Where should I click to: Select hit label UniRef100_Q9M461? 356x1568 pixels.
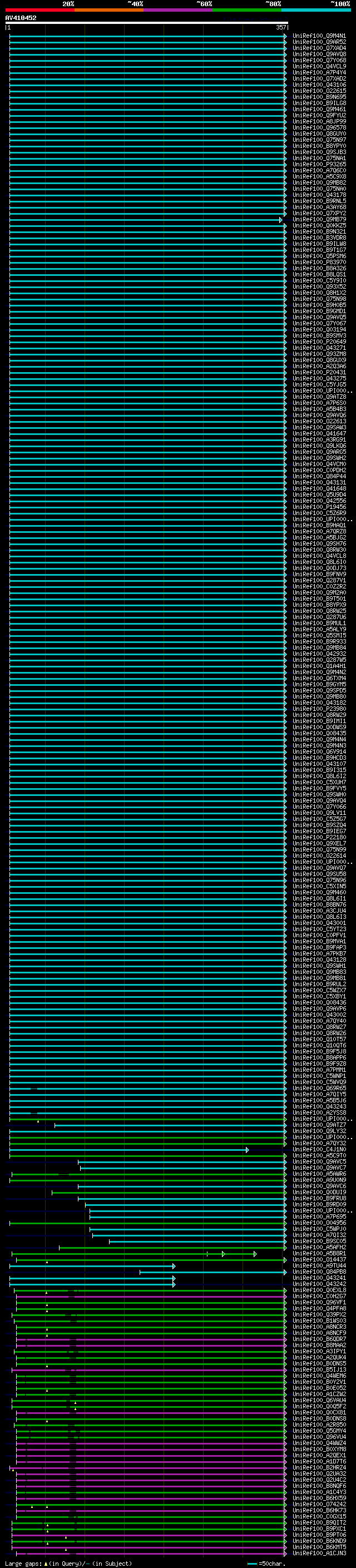tap(319, 109)
